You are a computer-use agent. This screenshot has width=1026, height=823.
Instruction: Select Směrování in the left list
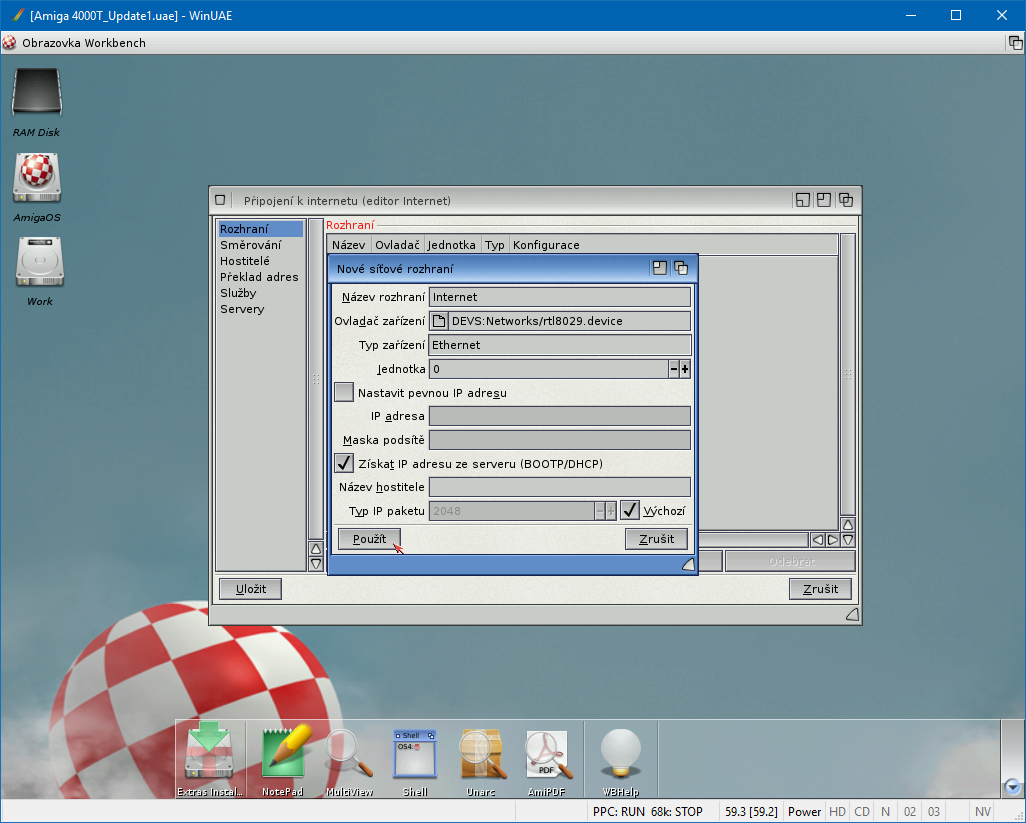coord(250,245)
